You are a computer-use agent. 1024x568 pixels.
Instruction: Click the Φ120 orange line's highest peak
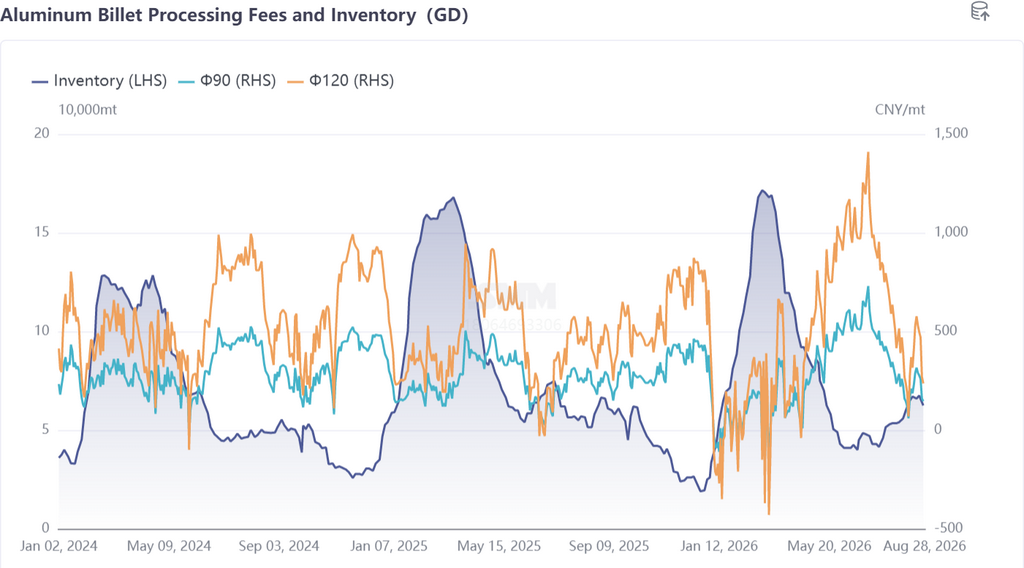[x=868, y=153]
